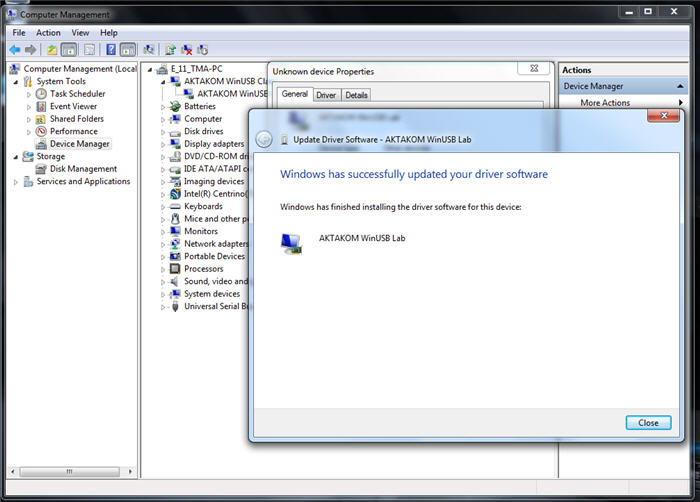Select Display adapters in device list
Screen dimensions: 700x502
(214, 144)
